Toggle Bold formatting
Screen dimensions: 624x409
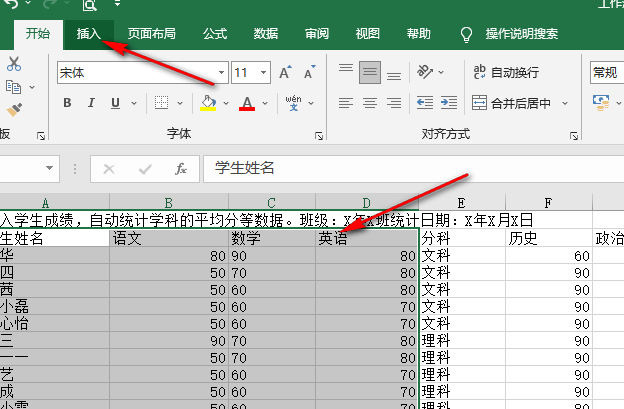coord(67,103)
